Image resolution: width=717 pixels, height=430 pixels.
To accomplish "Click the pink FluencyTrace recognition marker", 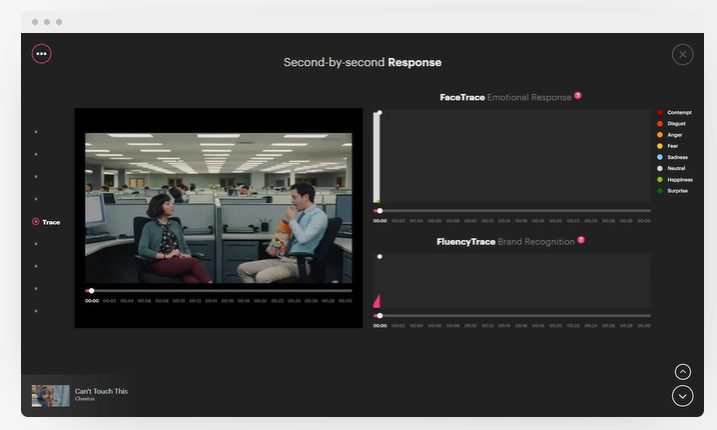I will click(377, 301).
